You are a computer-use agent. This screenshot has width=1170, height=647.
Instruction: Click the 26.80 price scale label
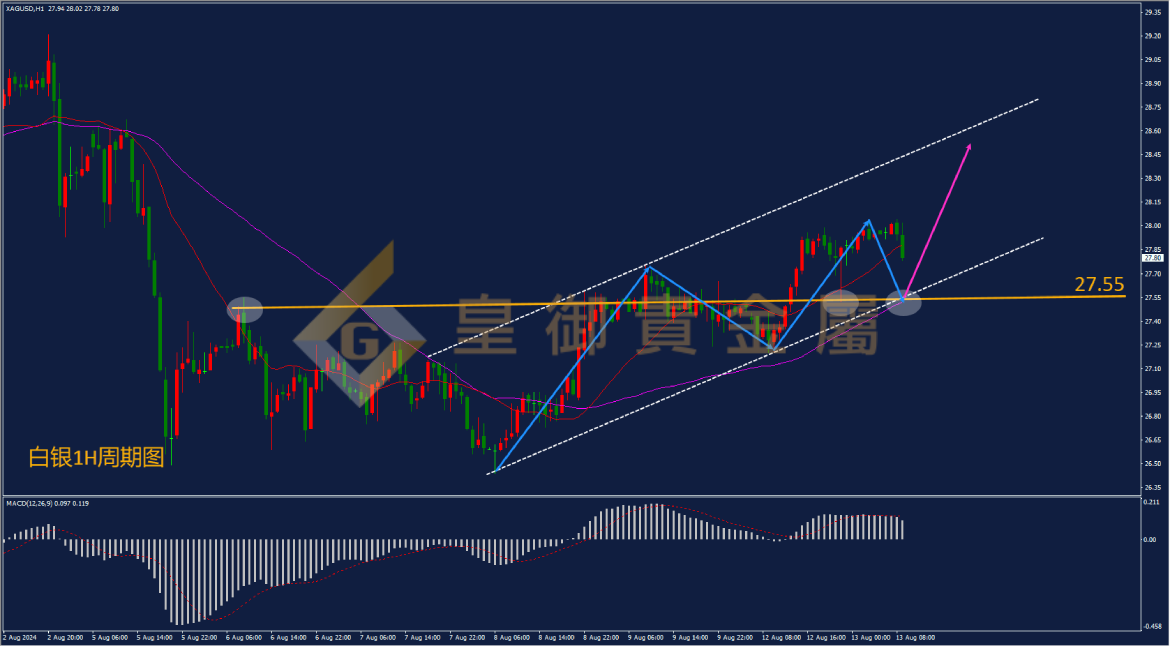1153,416
